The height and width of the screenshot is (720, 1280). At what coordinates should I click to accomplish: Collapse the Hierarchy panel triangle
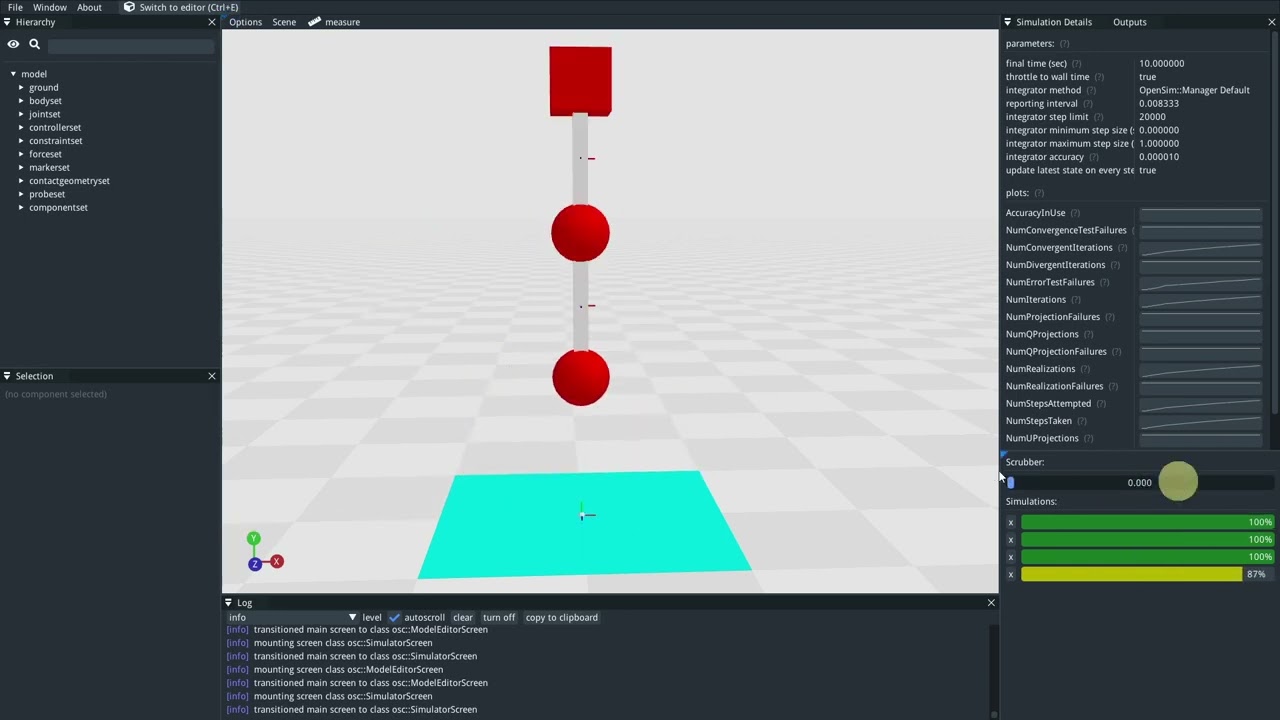[7, 22]
